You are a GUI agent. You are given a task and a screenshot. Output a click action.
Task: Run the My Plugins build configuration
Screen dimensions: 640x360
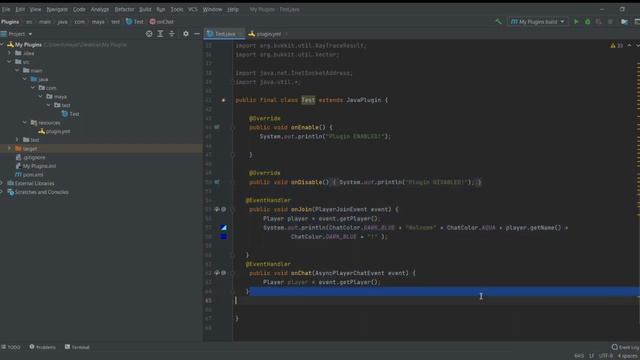point(576,21)
